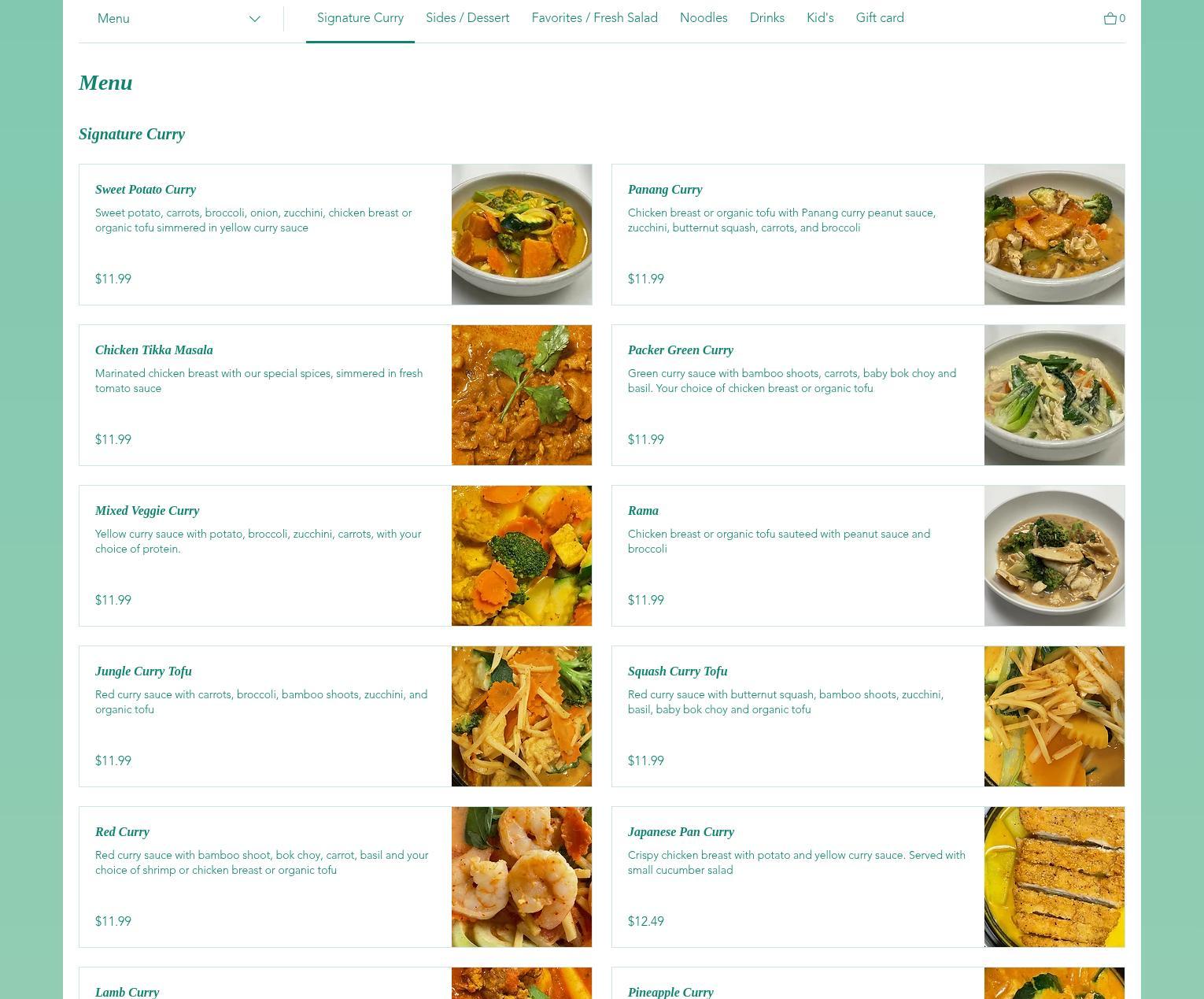Select the Gift card tab
The image size is (1204, 999).
pyautogui.click(x=880, y=18)
